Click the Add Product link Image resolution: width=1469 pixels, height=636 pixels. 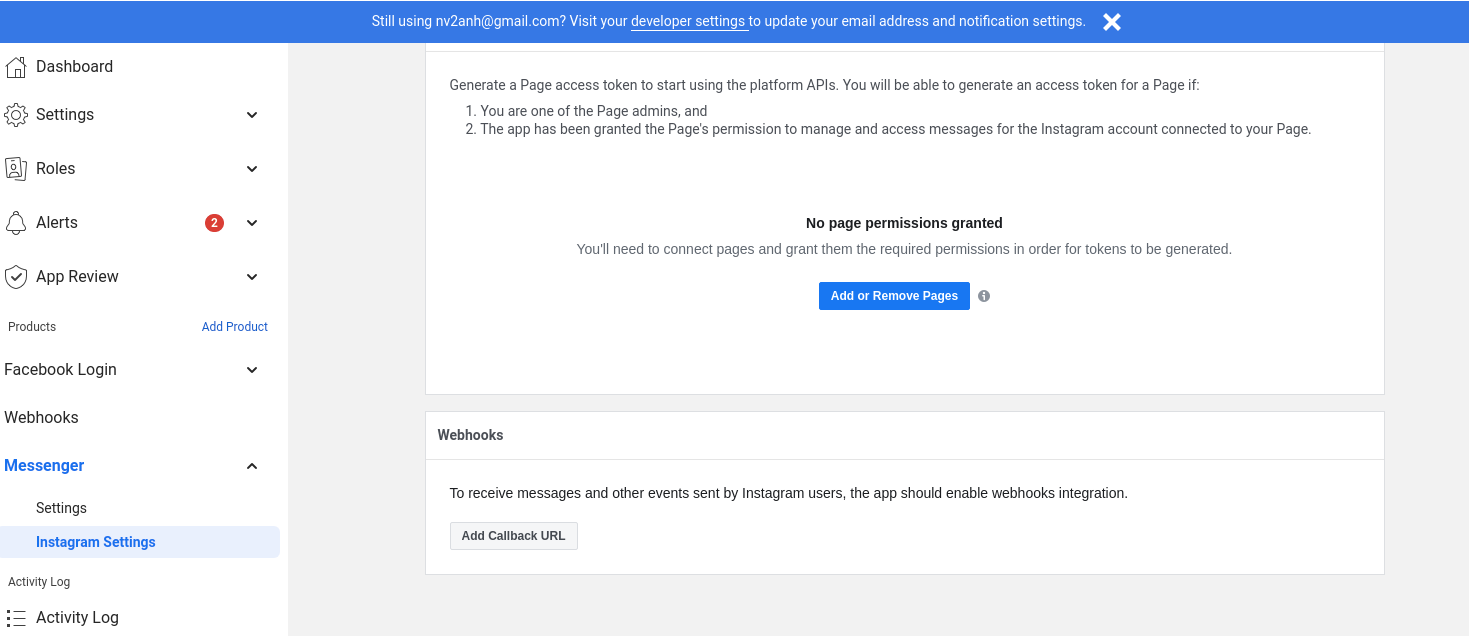click(235, 327)
